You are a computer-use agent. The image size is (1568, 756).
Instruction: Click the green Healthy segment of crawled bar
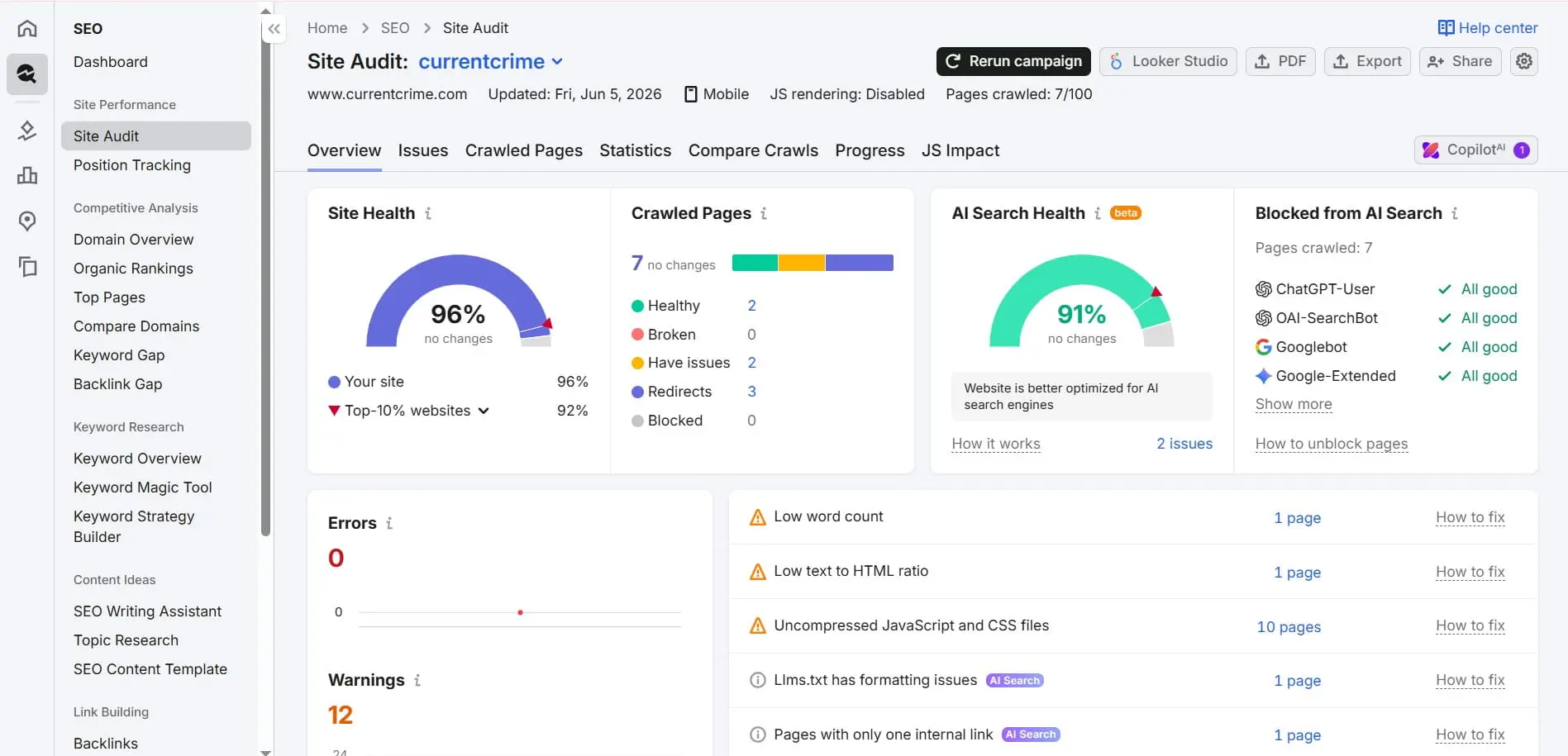[x=755, y=263]
